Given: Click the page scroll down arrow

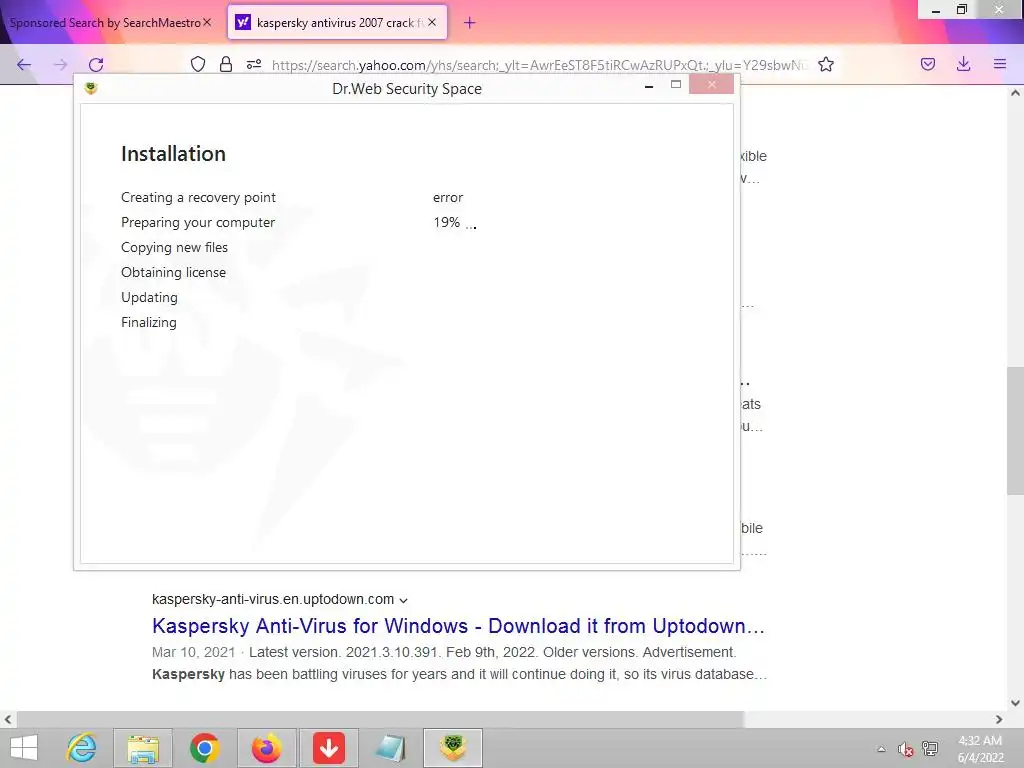Looking at the screenshot, I should tap(1015, 703).
